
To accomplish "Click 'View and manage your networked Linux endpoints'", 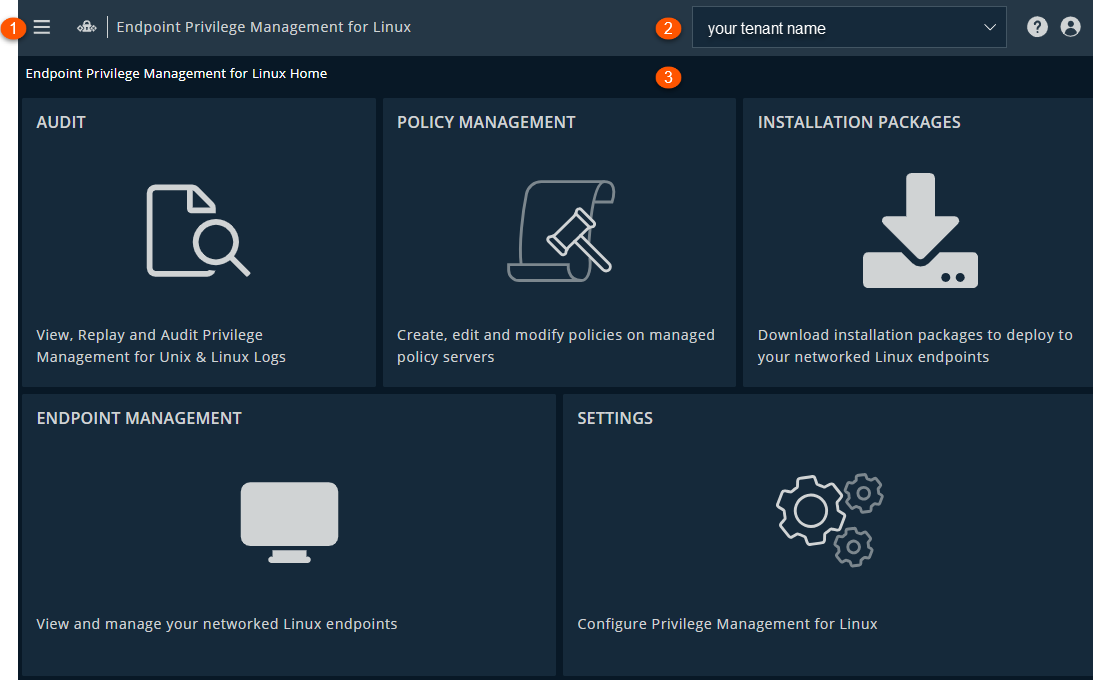I will (x=217, y=624).
